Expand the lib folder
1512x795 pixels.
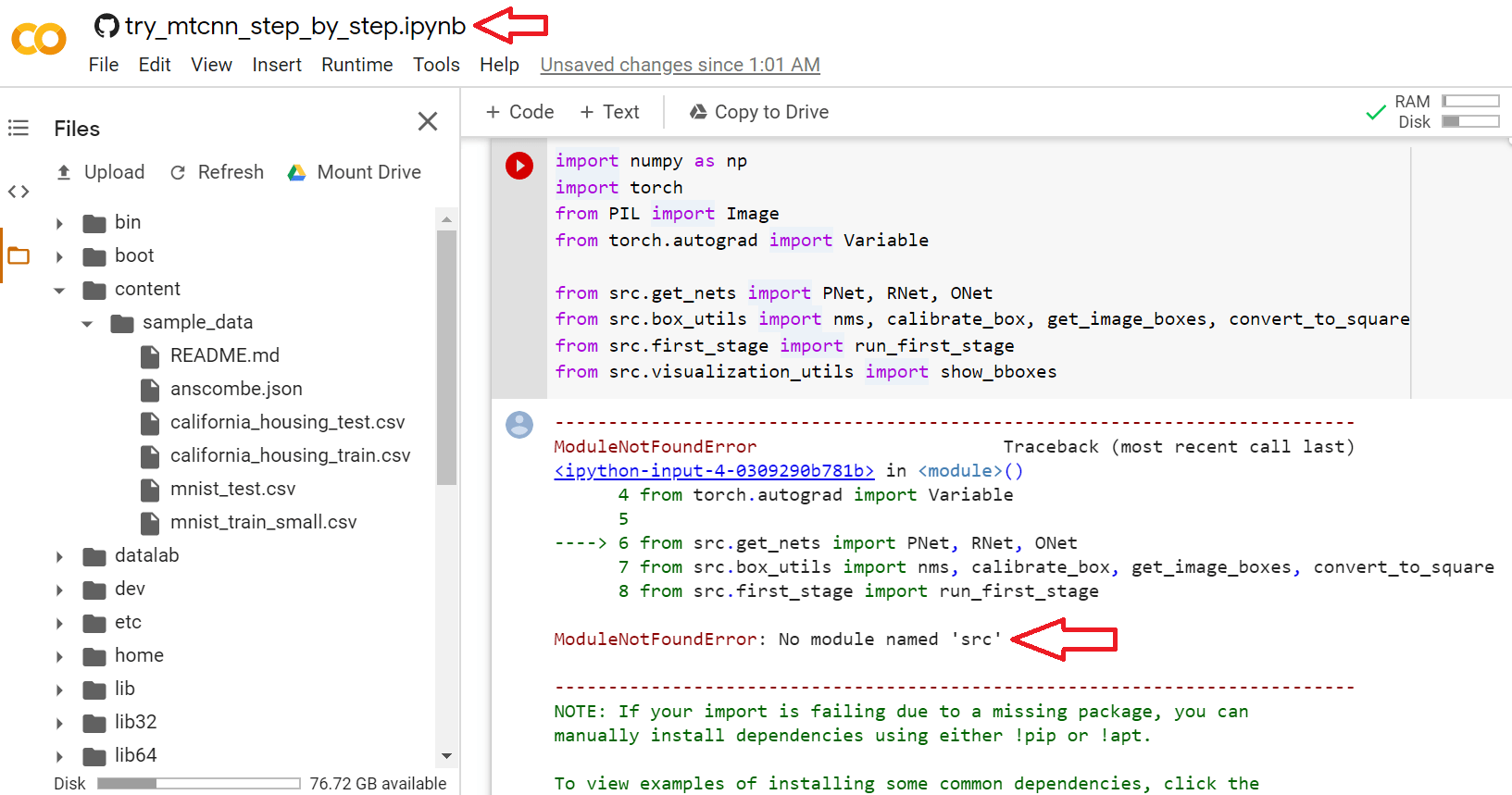tap(59, 689)
